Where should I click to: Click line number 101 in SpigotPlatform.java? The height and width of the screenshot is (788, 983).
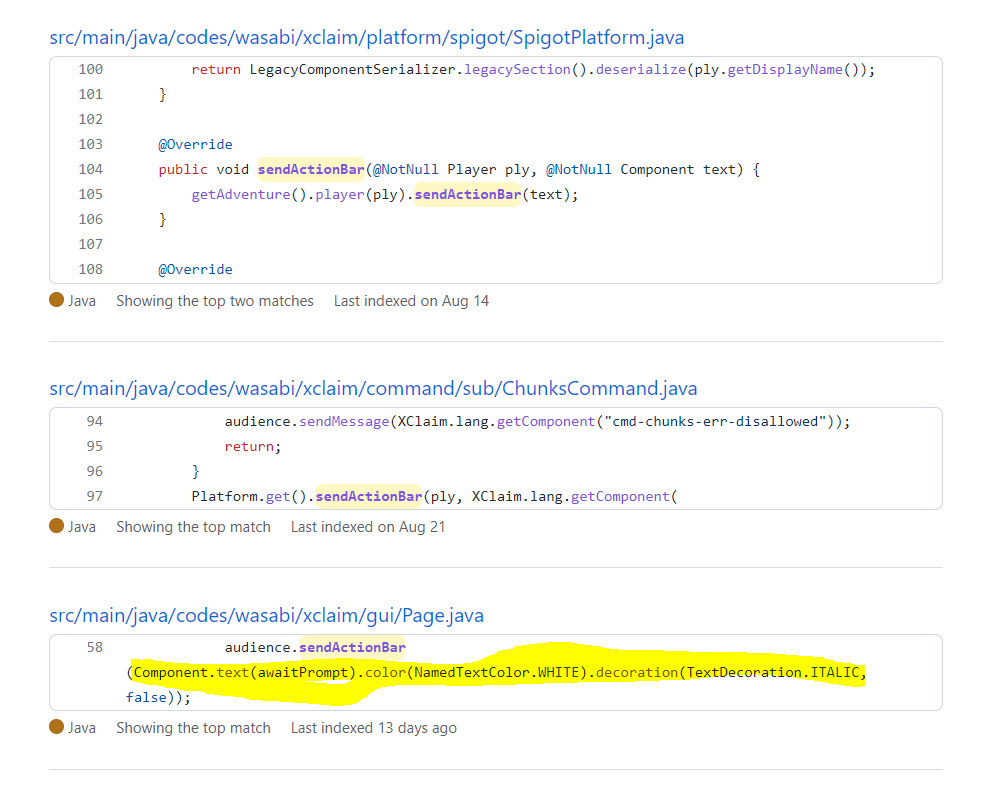(x=91, y=95)
